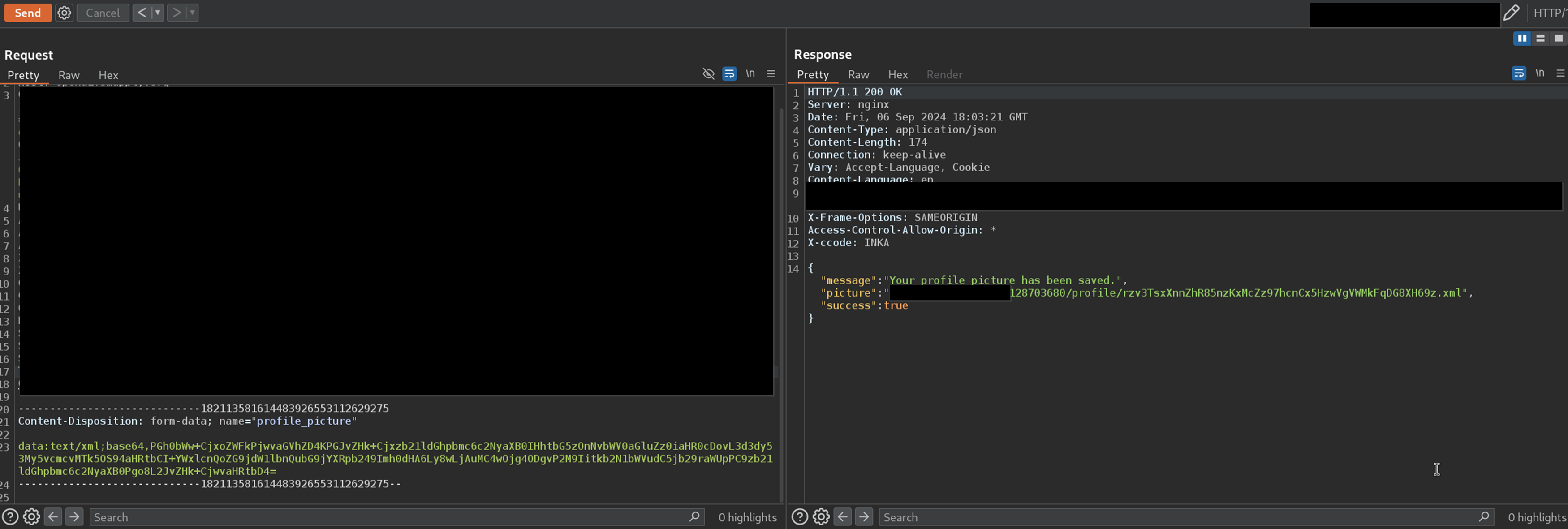Click the Server: nginx header line
This screenshot has width=1568, height=529.
(848, 105)
